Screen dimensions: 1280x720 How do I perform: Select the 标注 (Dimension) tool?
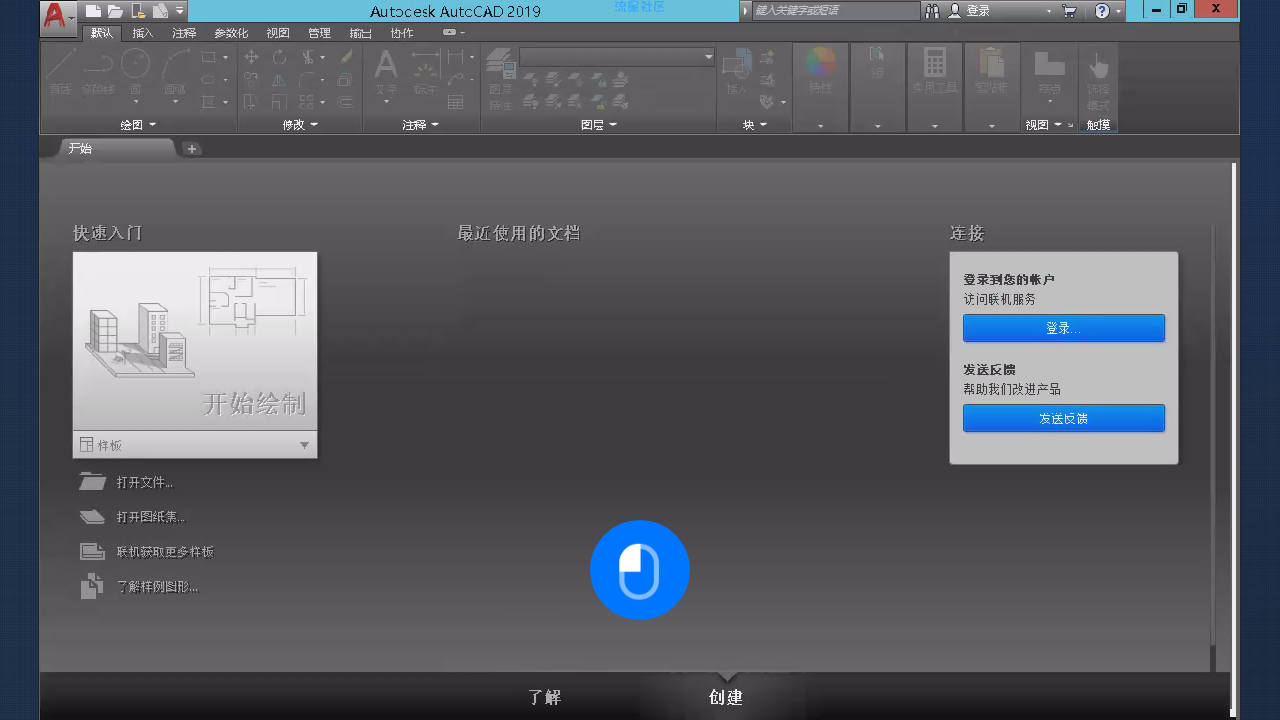[x=425, y=71]
